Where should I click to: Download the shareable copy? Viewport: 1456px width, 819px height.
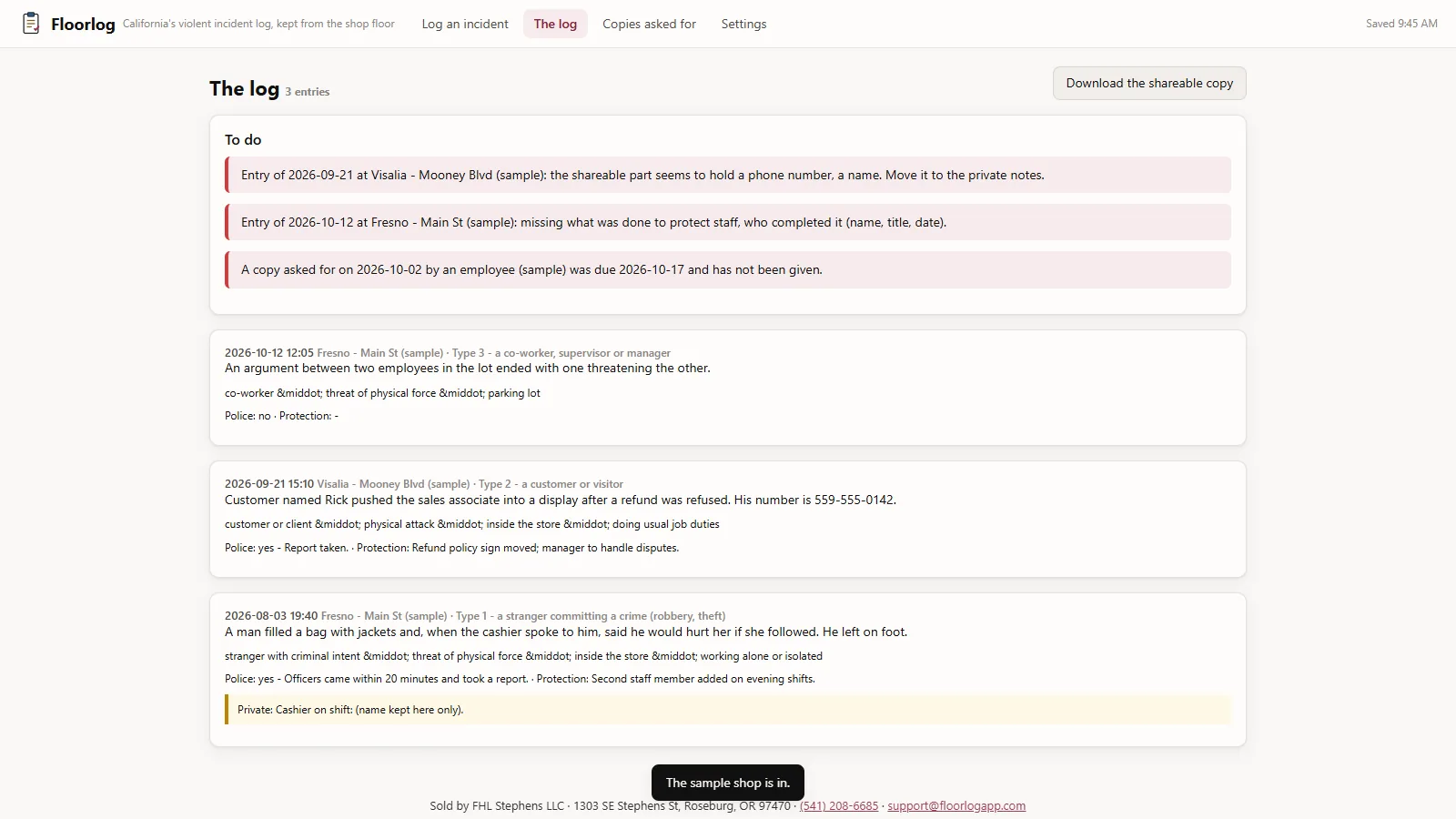pyautogui.click(x=1149, y=83)
